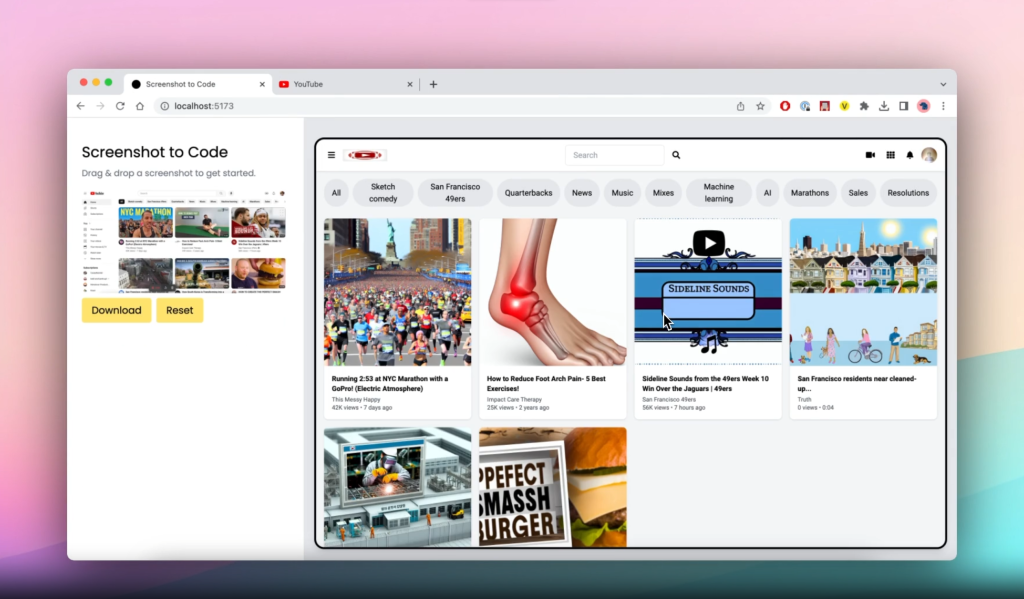
Task: Click the video camera create icon
Action: [870, 155]
